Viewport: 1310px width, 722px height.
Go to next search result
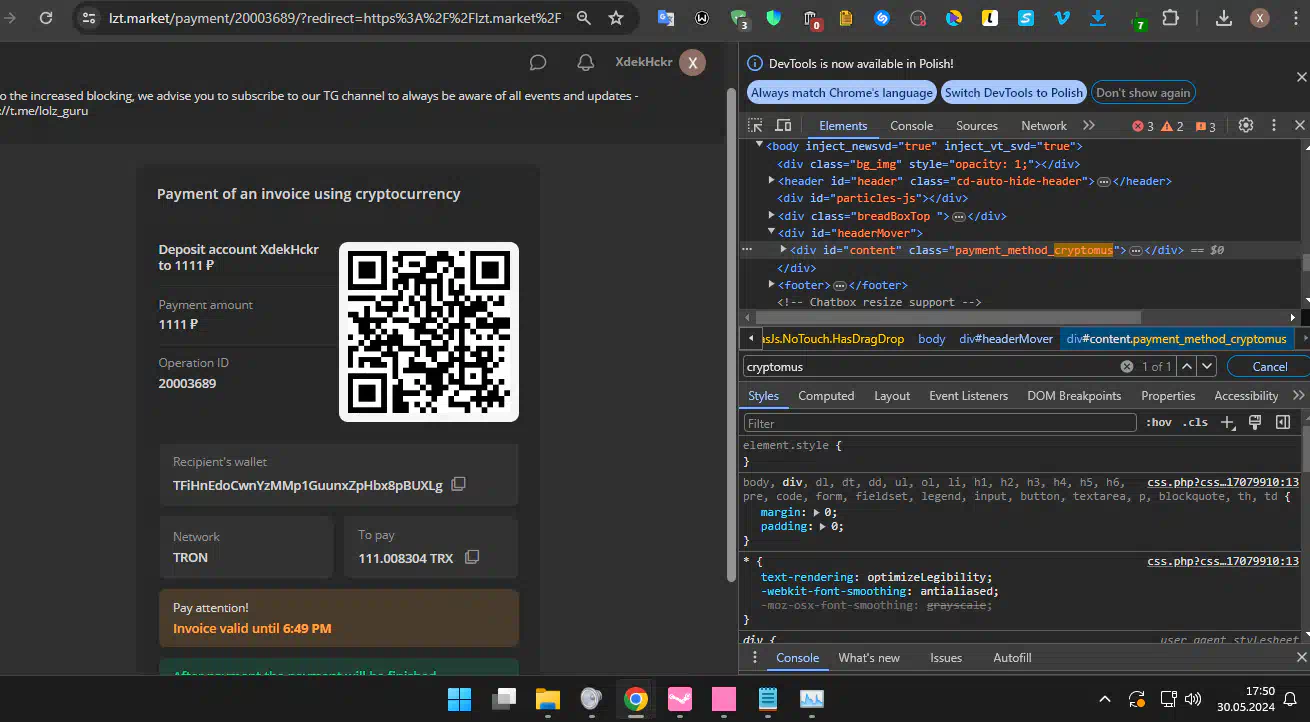click(1207, 367)
